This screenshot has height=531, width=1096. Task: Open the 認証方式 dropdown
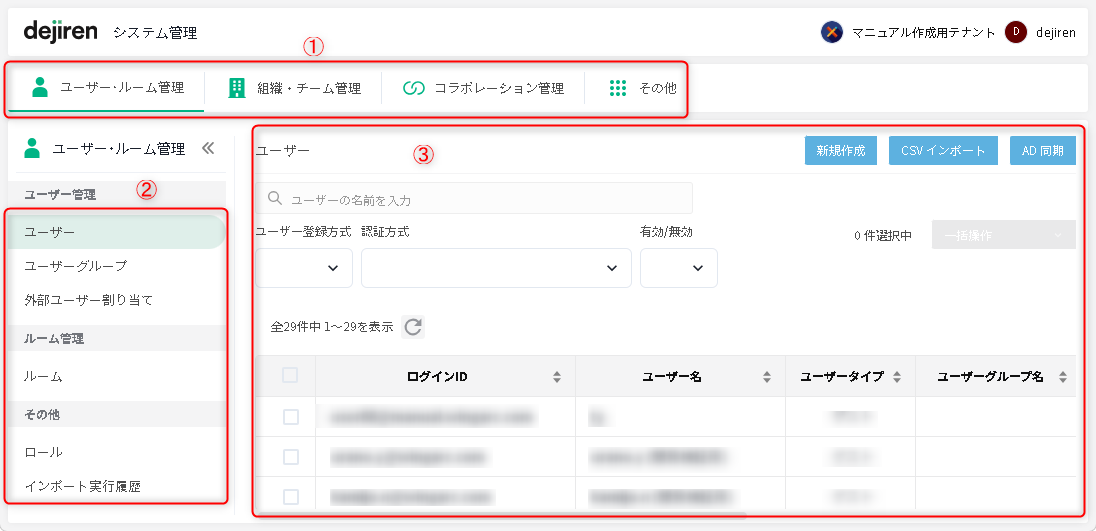coord(496,268)
